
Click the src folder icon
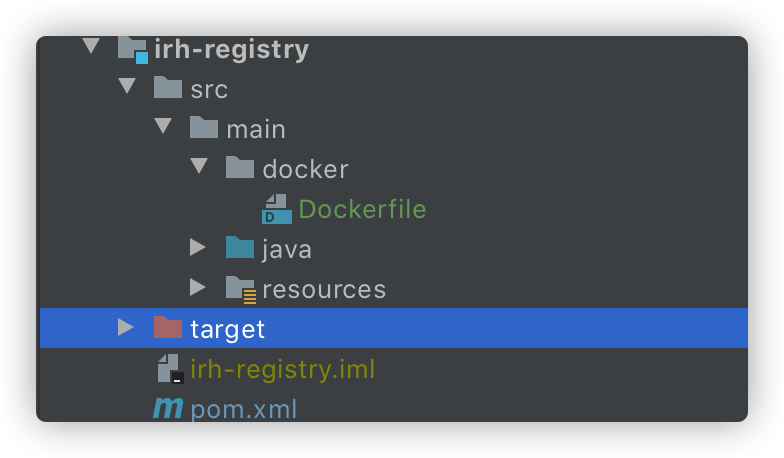[168, 89]
